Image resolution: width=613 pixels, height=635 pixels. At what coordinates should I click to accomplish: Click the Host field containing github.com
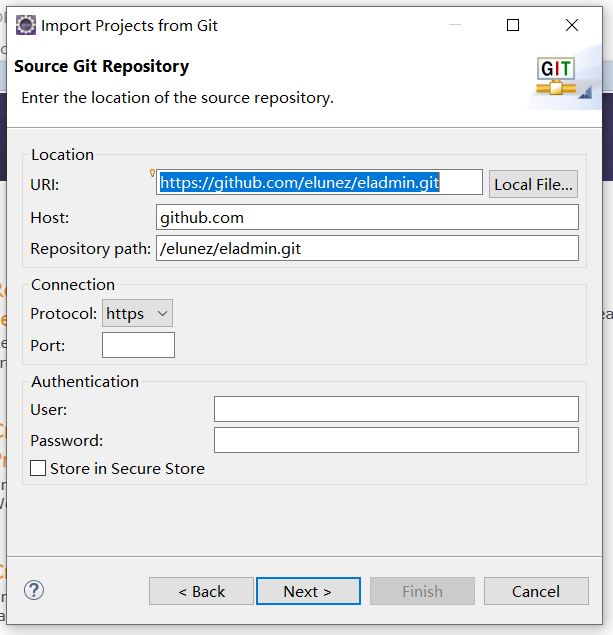[x=367, y=217]
